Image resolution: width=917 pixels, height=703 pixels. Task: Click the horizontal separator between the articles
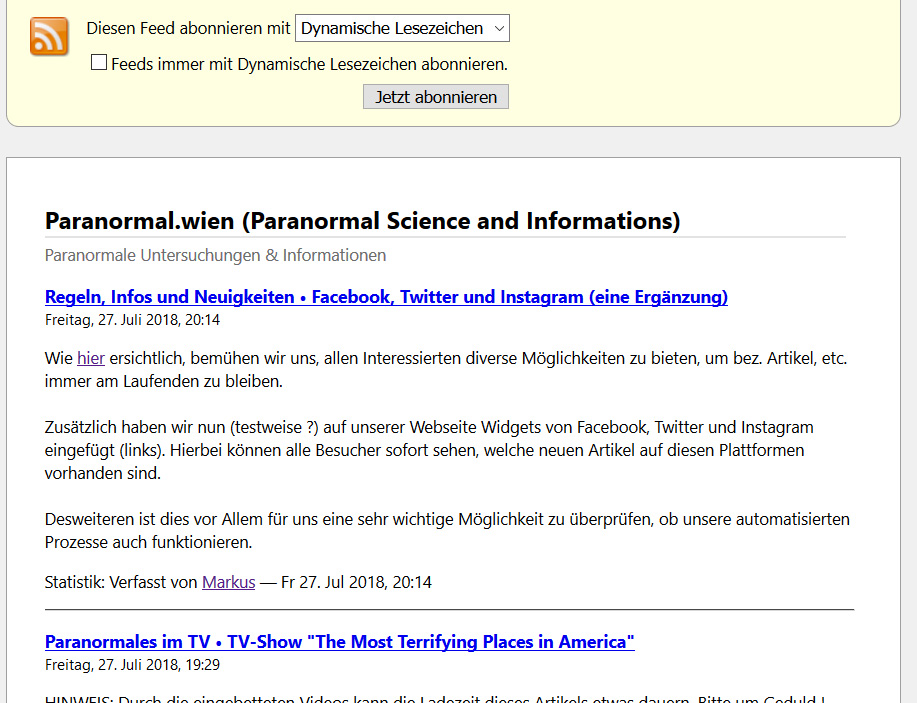(449, 609)
